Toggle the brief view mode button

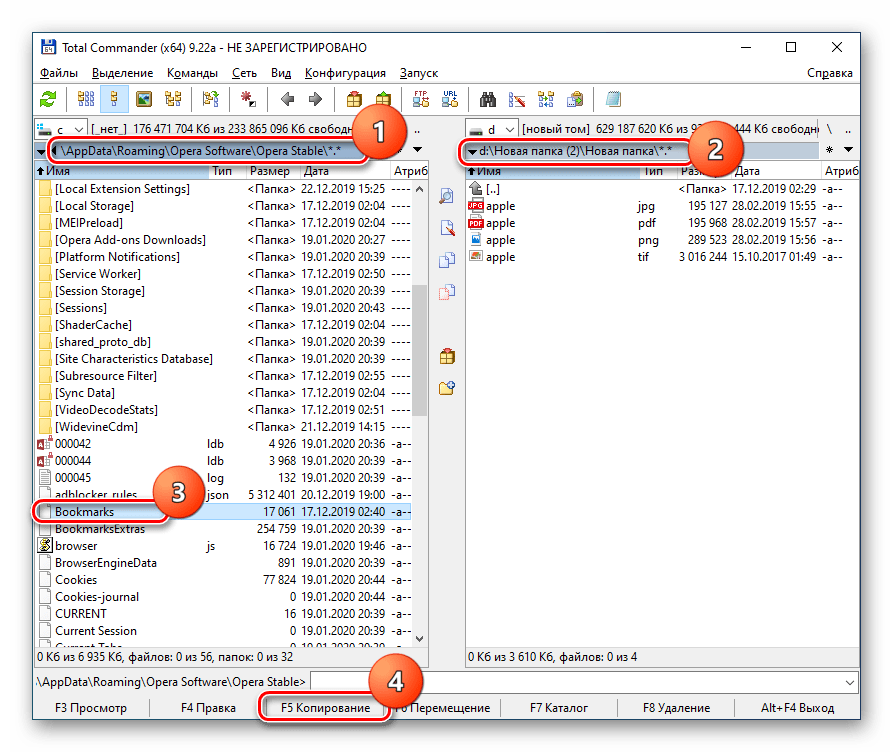coord(86,99)
